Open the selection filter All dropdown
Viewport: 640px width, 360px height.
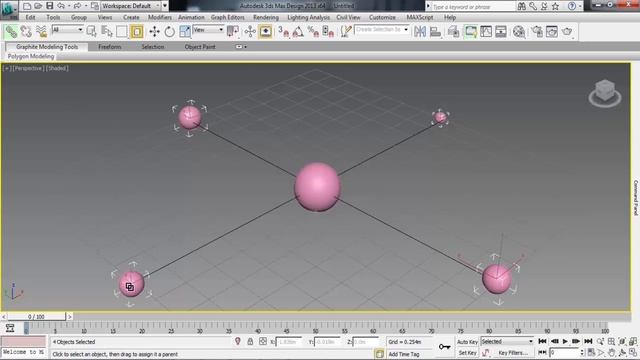click(x=67, y=30)
